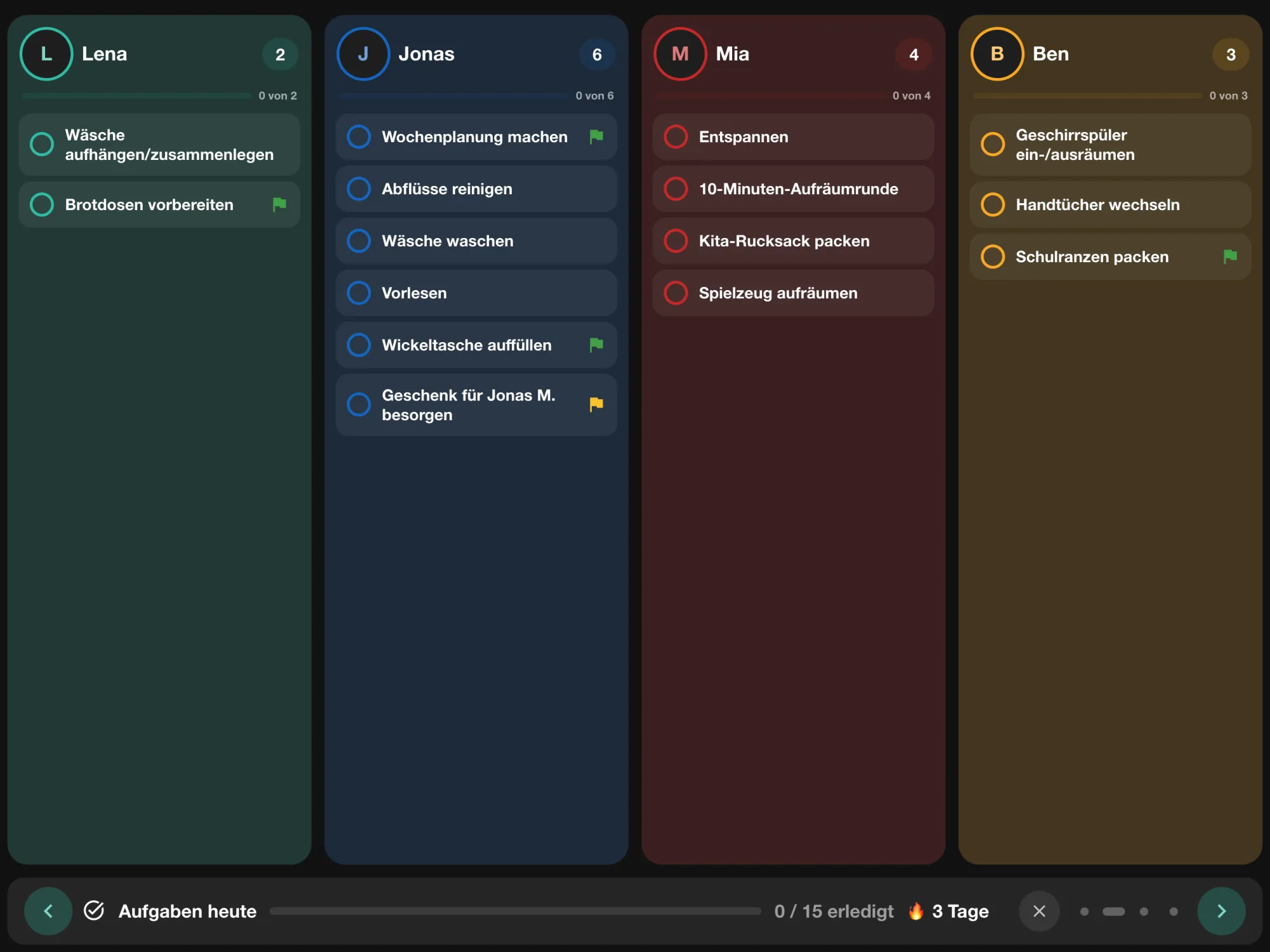1270x952 pixels.
Task: Click the flame streak icon
Action: click(x=916, y=911)
